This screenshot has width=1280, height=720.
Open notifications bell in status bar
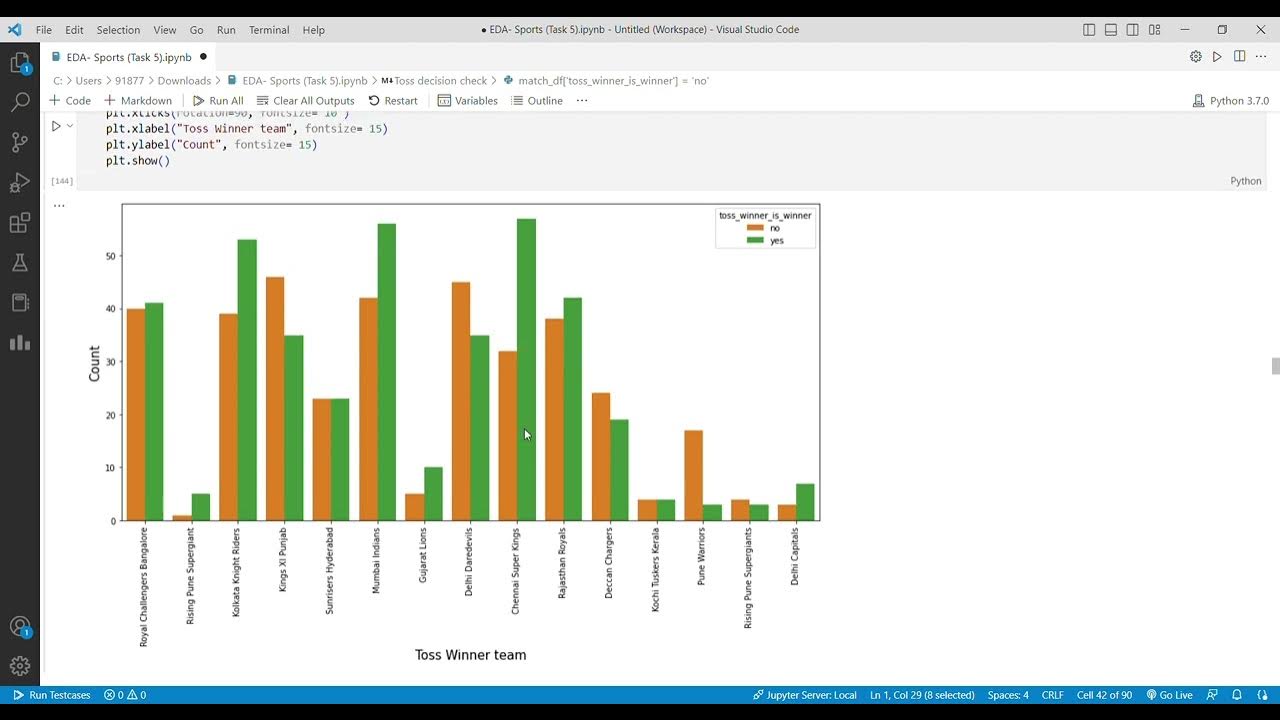point(1237,695)
